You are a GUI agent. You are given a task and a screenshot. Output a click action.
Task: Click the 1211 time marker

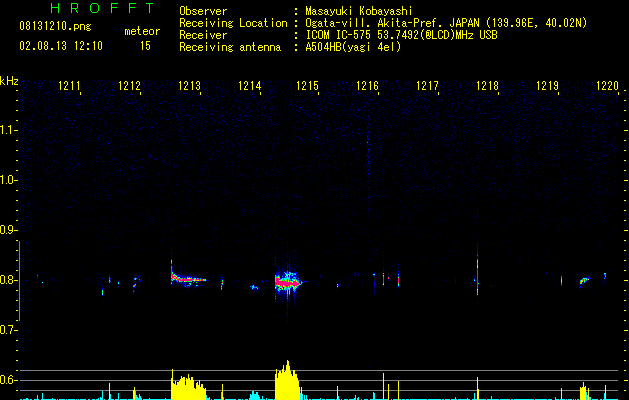(x=69, y=86)
